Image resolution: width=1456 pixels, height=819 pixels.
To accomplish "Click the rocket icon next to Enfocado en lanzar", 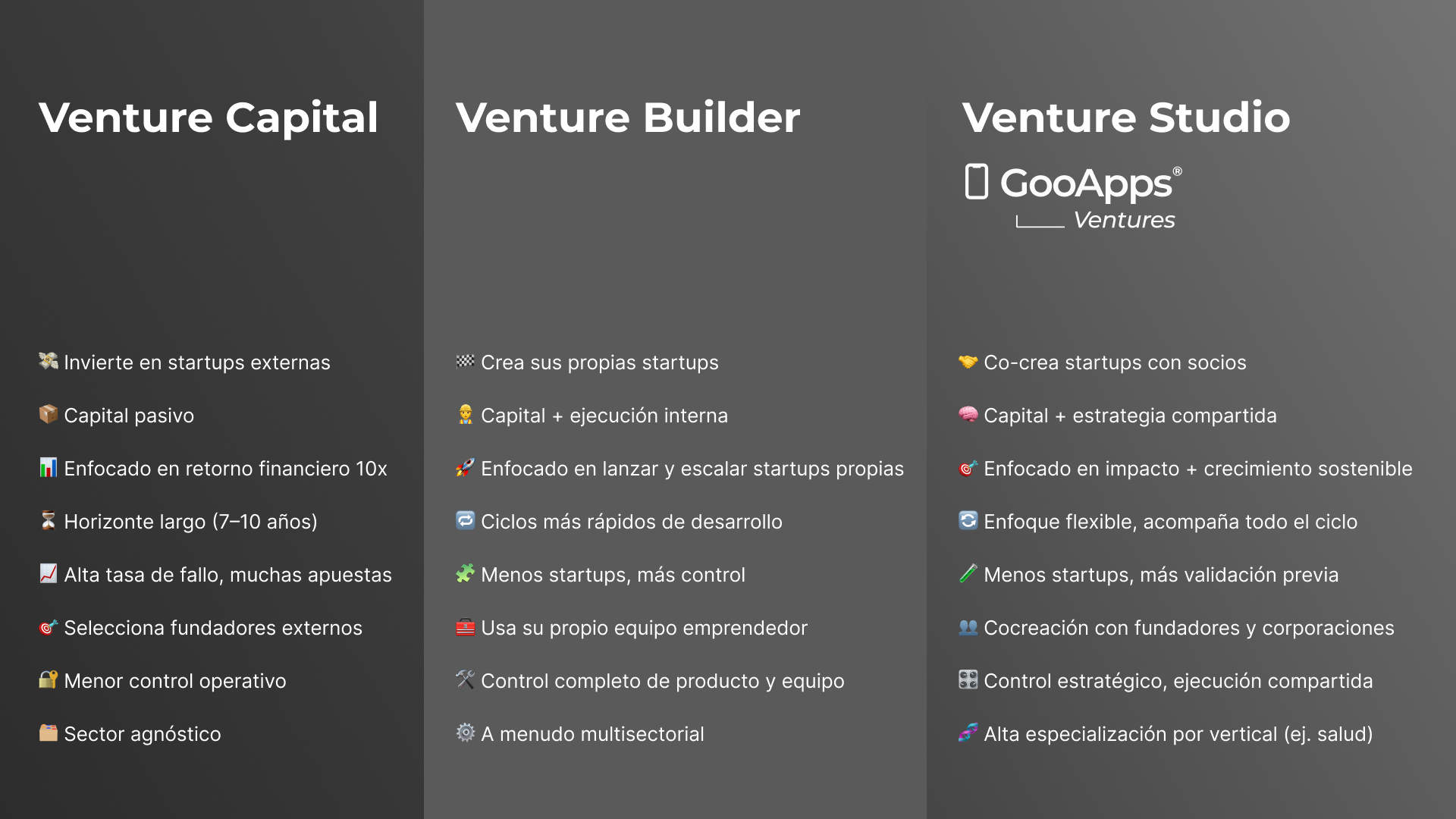I will [465, 468].
